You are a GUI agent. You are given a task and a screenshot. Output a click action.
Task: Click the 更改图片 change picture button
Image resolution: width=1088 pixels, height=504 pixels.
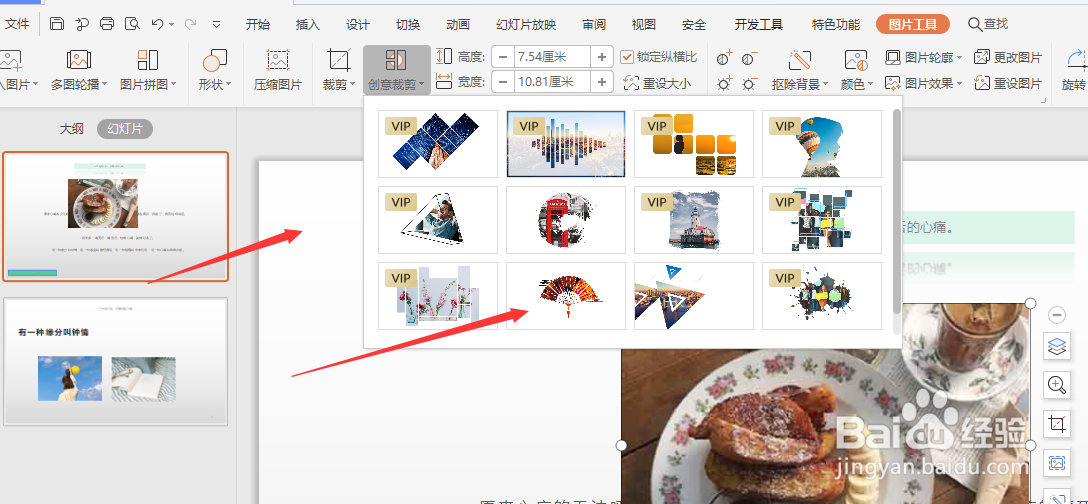[1008, 58]
